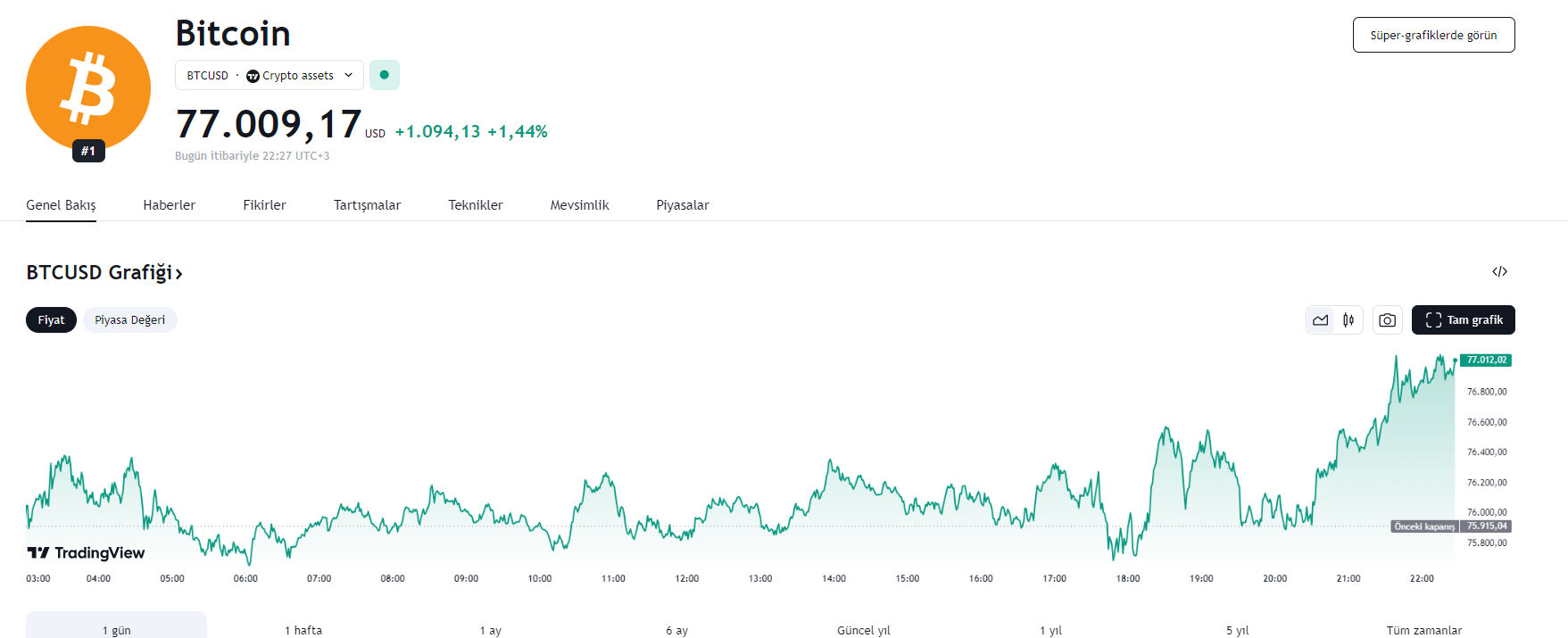
Task: Click the +1,44% percent change
Action: [x=518, y=132]
